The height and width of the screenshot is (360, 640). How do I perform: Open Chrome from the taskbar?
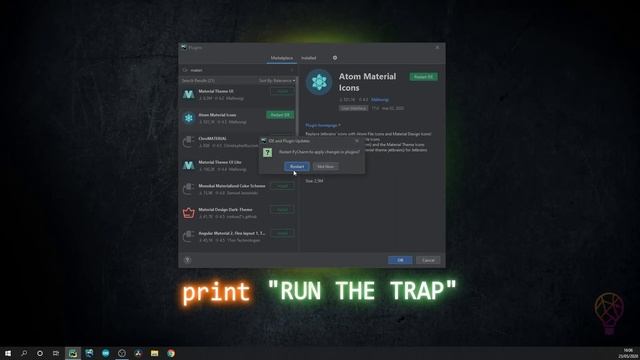[171, 353]
